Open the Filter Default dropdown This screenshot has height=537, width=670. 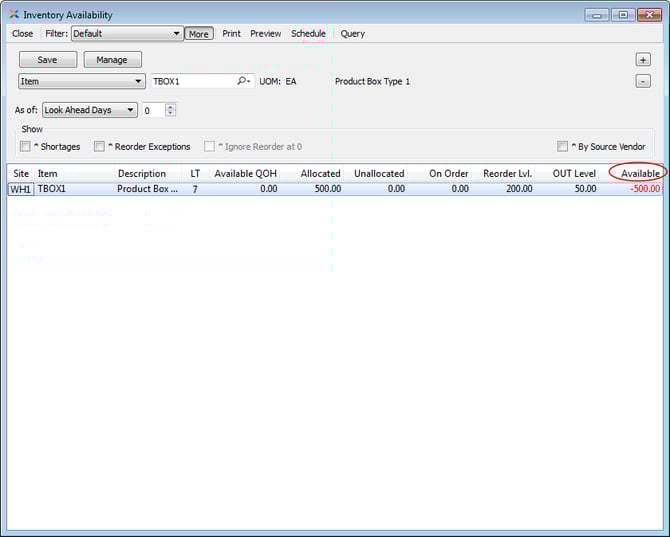click(126, 34)
